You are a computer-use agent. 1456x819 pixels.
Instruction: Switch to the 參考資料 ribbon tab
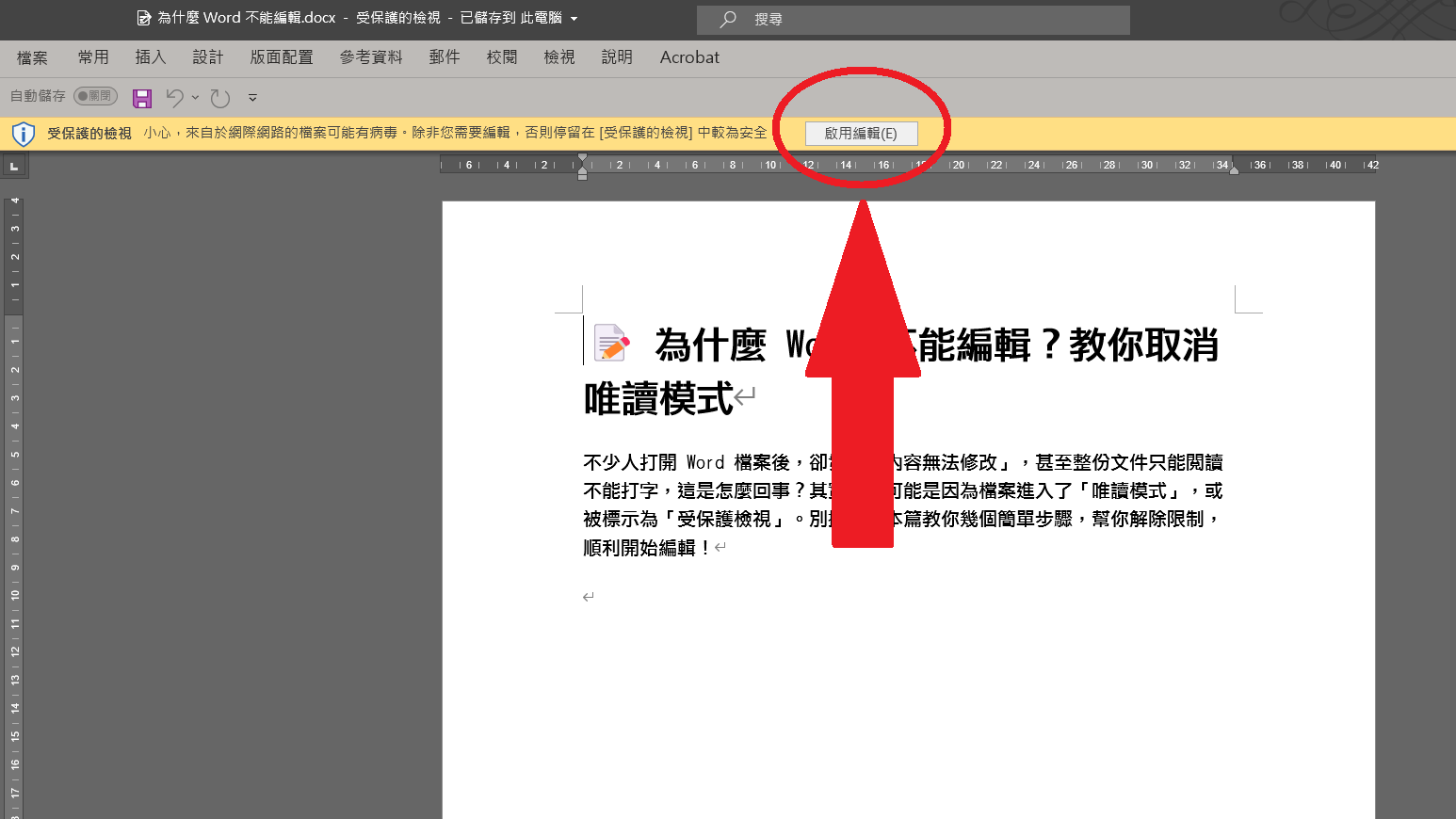click(371, 57)
